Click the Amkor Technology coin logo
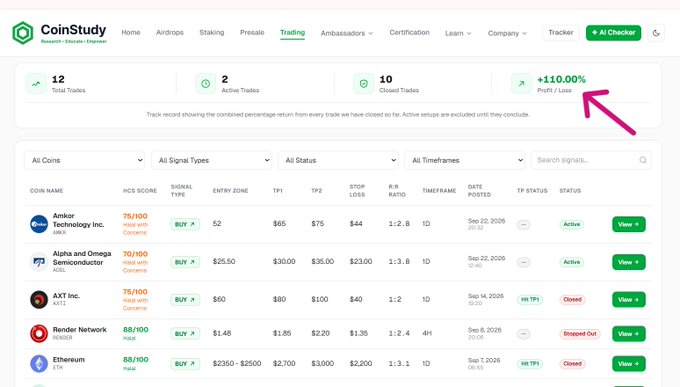The image size is (680, 387). 39,224
